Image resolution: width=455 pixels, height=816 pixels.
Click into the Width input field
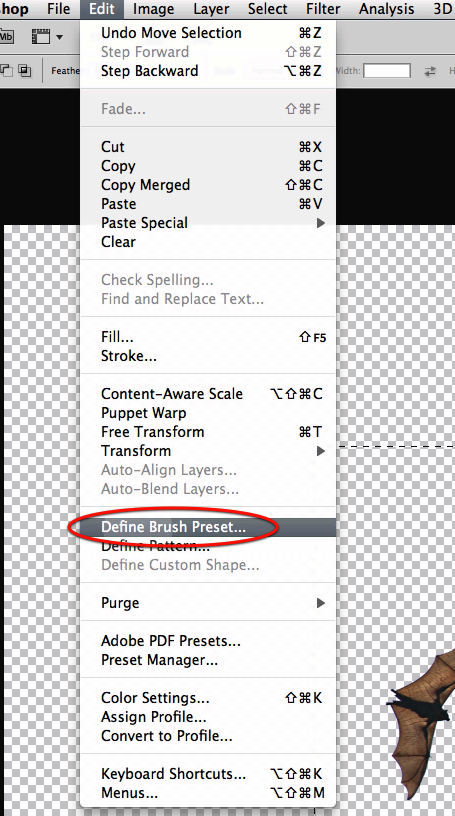(x=387, y=71)
